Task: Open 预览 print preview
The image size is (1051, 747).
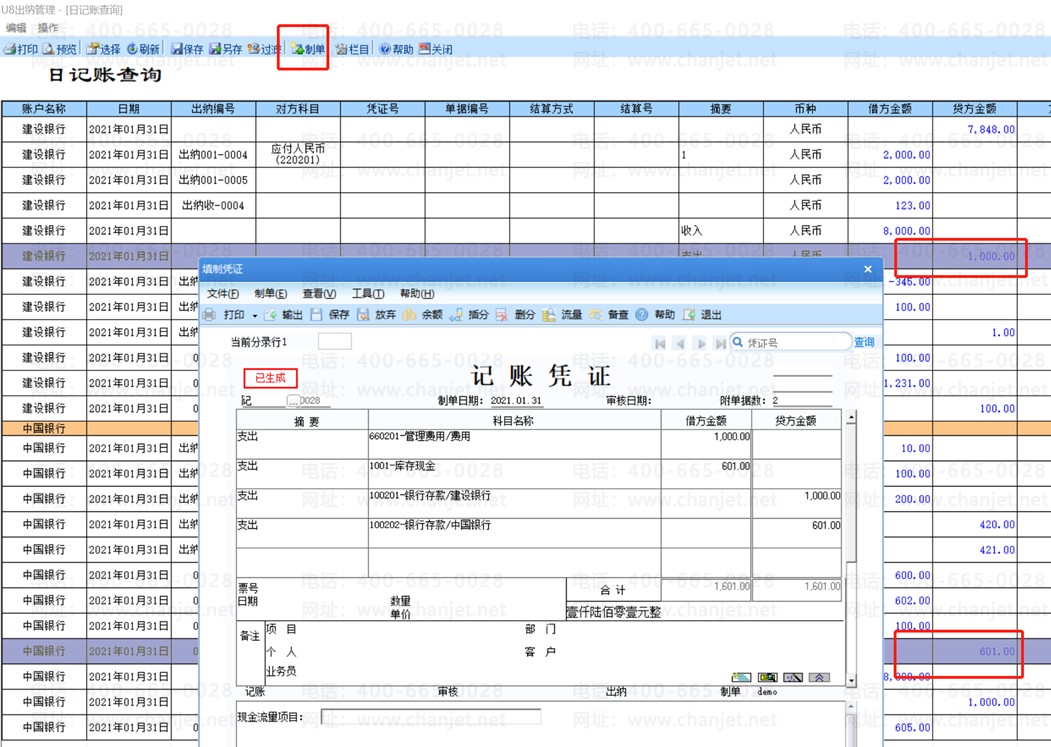Action: click(x=60, y=49)
